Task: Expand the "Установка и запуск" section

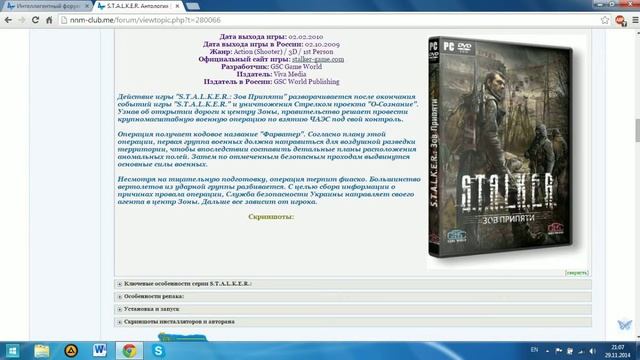Action: 353,309
